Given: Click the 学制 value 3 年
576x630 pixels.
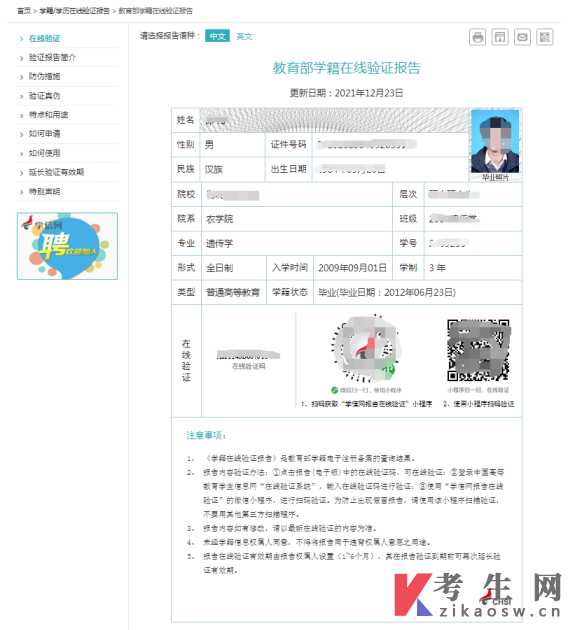Looking at the screenshot, I should click(437, 268).
